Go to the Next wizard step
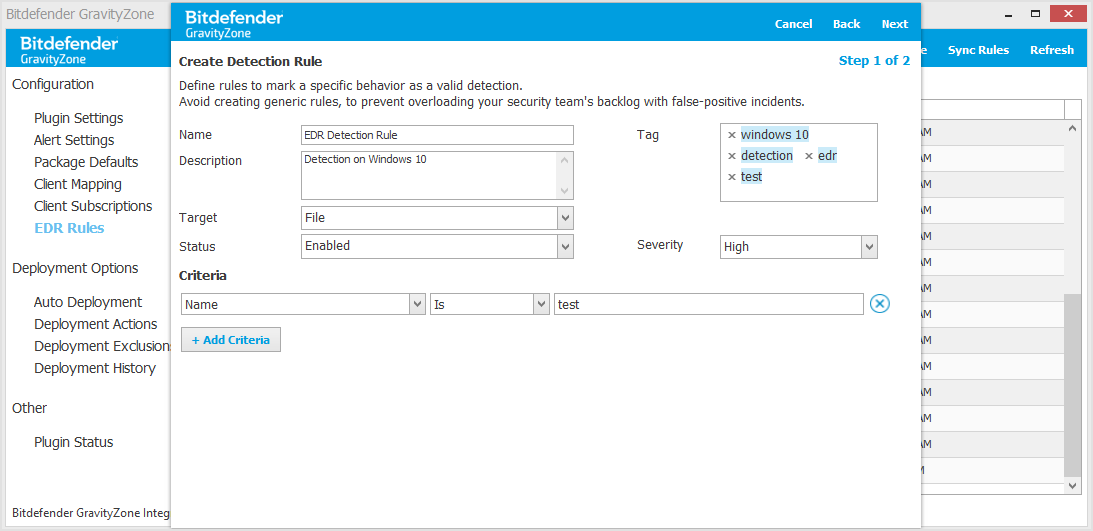This screenshot has width=1093, height=531. [894, 24]
